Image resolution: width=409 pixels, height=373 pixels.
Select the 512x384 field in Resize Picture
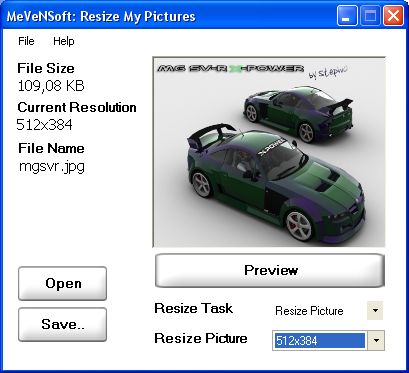coord(319,340)
